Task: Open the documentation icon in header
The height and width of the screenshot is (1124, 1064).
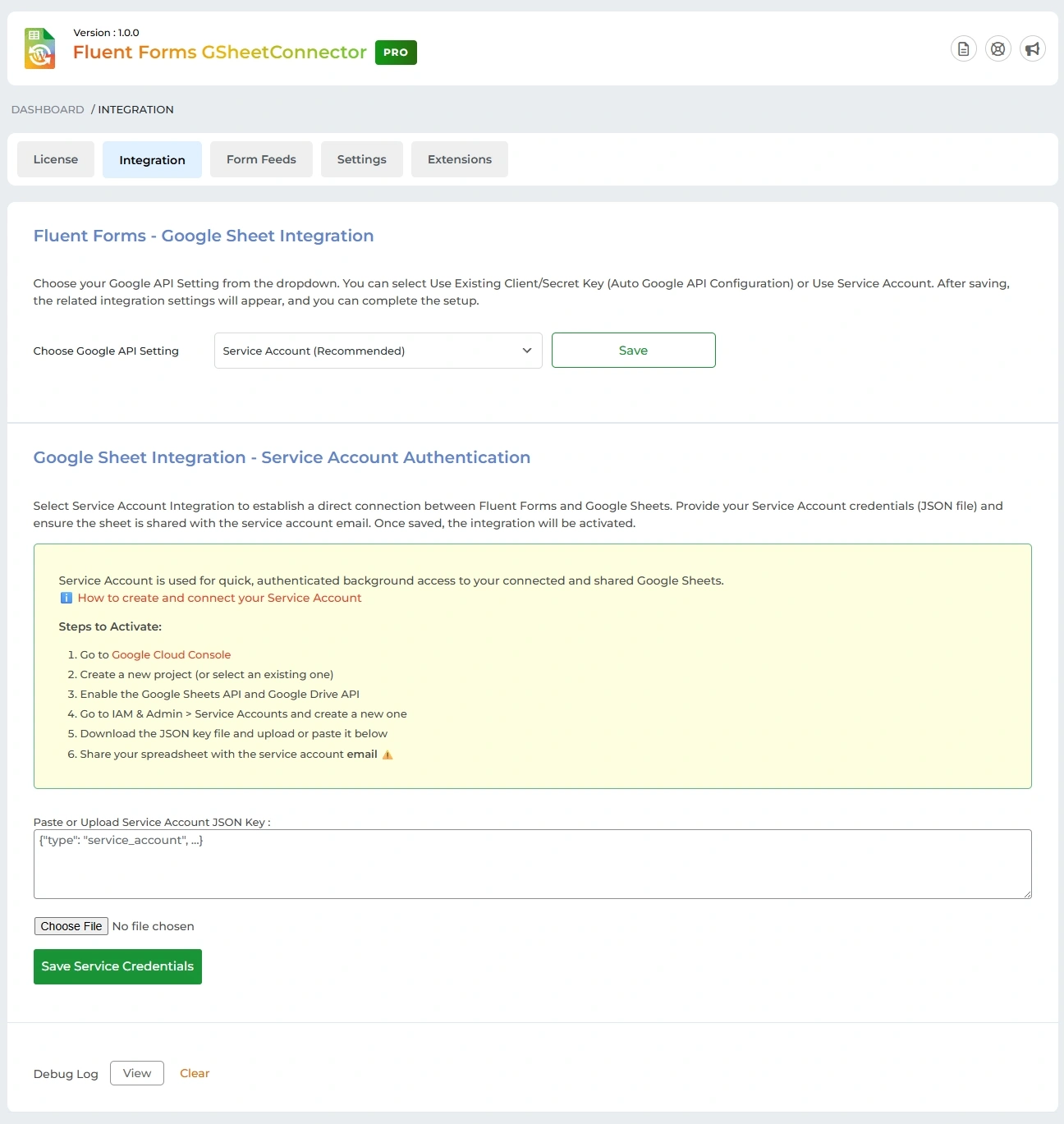Action: tap(964, 49)
